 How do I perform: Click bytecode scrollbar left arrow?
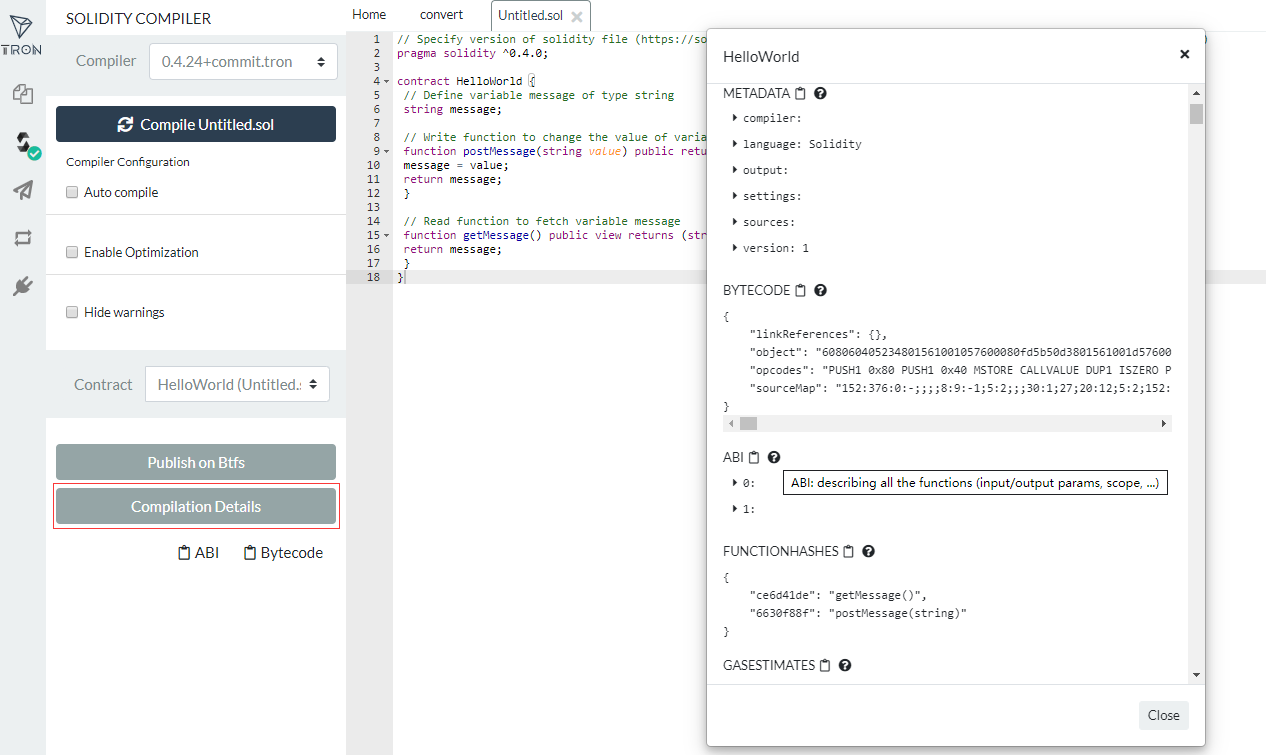[x=731, y=424]
